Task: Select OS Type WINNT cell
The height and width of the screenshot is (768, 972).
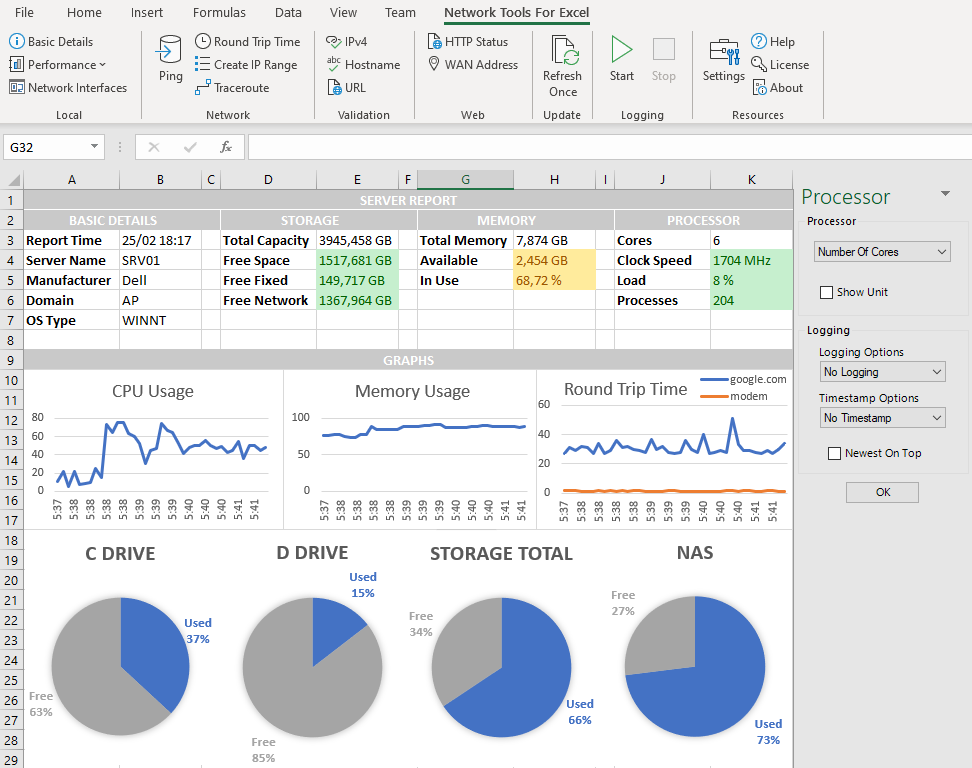Action: pyautogui.click(x=160, y=320)
